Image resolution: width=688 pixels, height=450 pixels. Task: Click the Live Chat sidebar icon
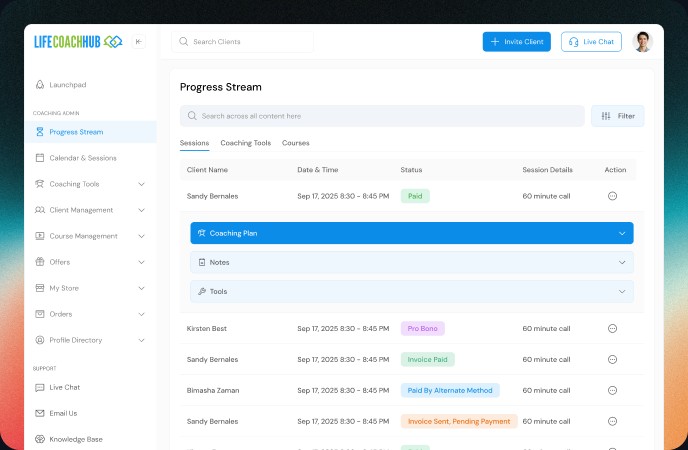pos(40,387)
